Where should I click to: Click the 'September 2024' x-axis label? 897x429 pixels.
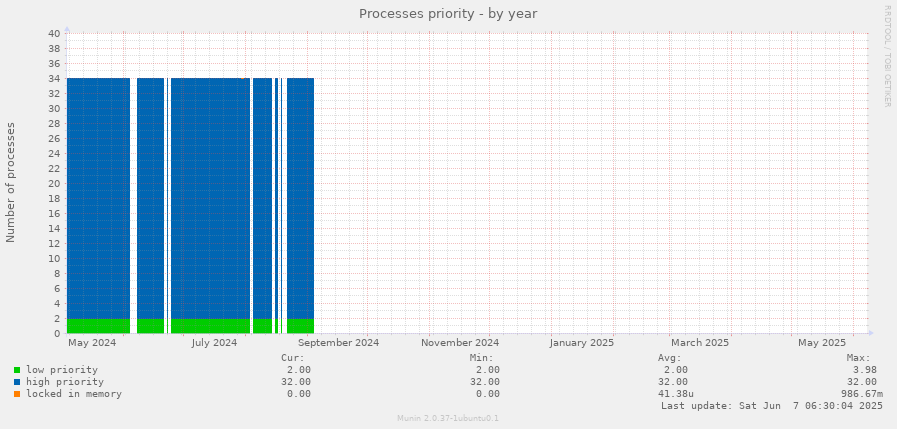[x=339, y=343]
